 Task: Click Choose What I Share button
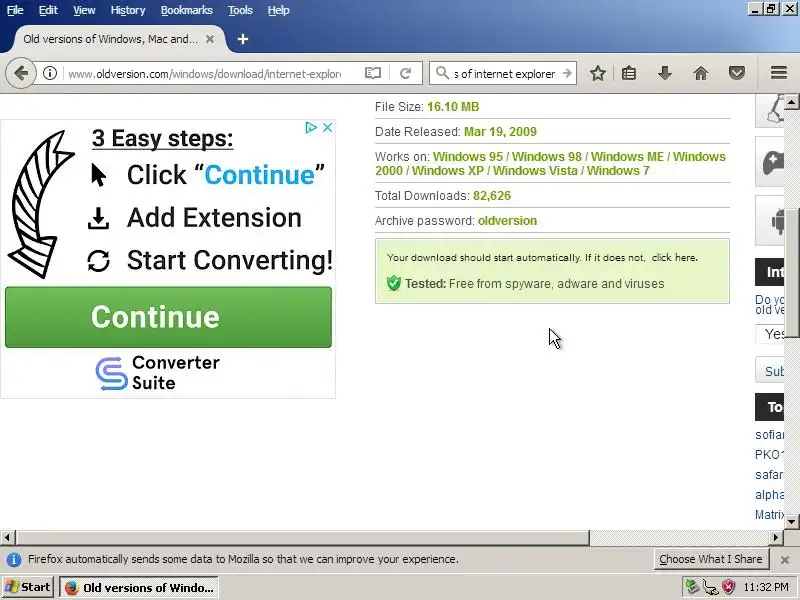(x=711, y=559)
